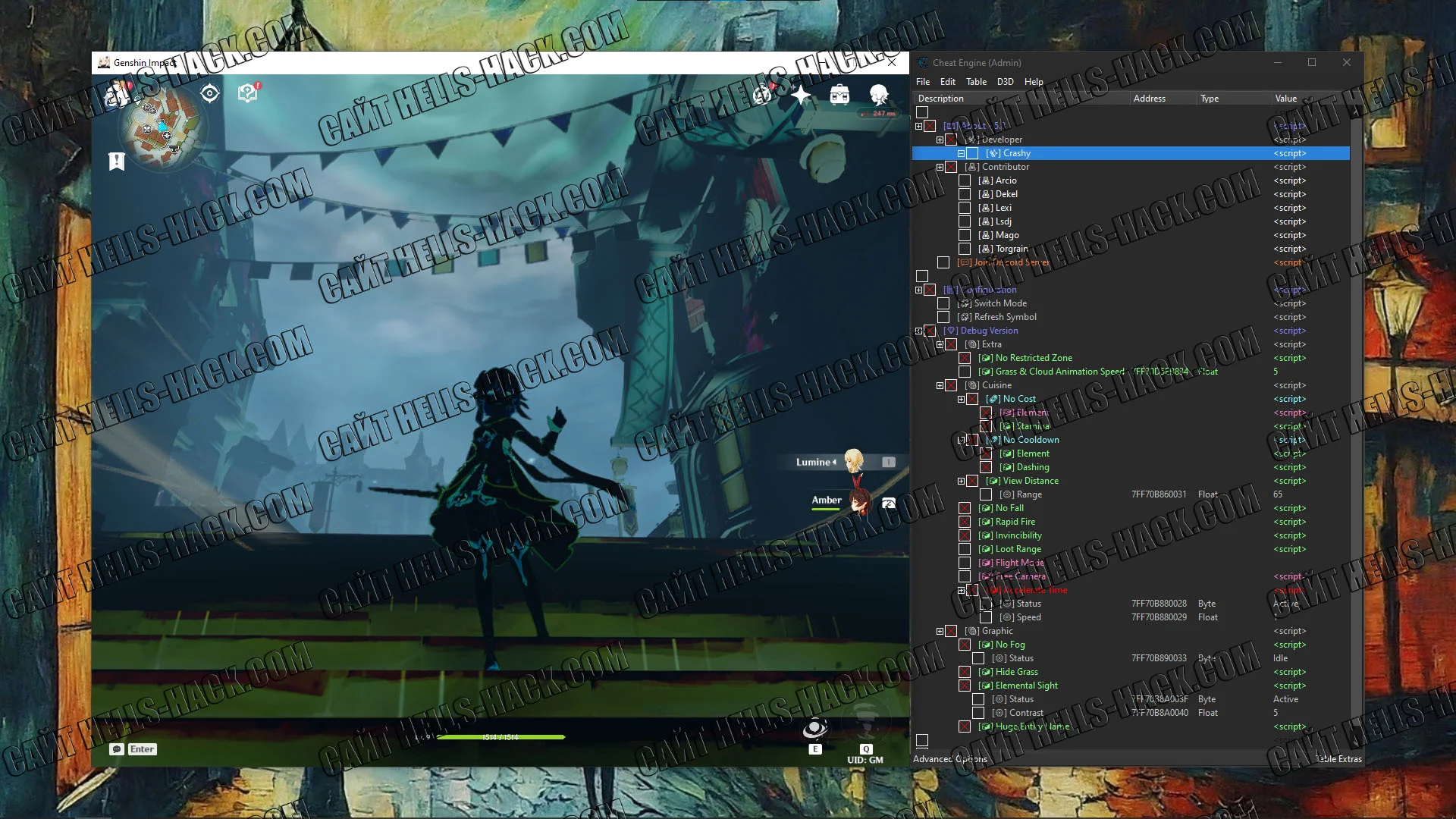Open the tutorial guide icon with alert
The height and width of the screenshot is (819, 1456).
248,93
